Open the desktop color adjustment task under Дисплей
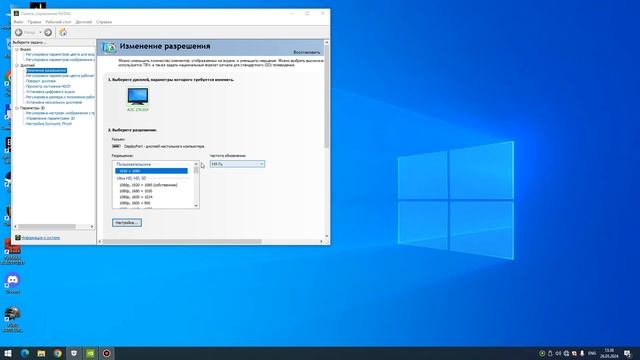The width and height of the screenshot is (640, 360). click(x=60, y=76)
